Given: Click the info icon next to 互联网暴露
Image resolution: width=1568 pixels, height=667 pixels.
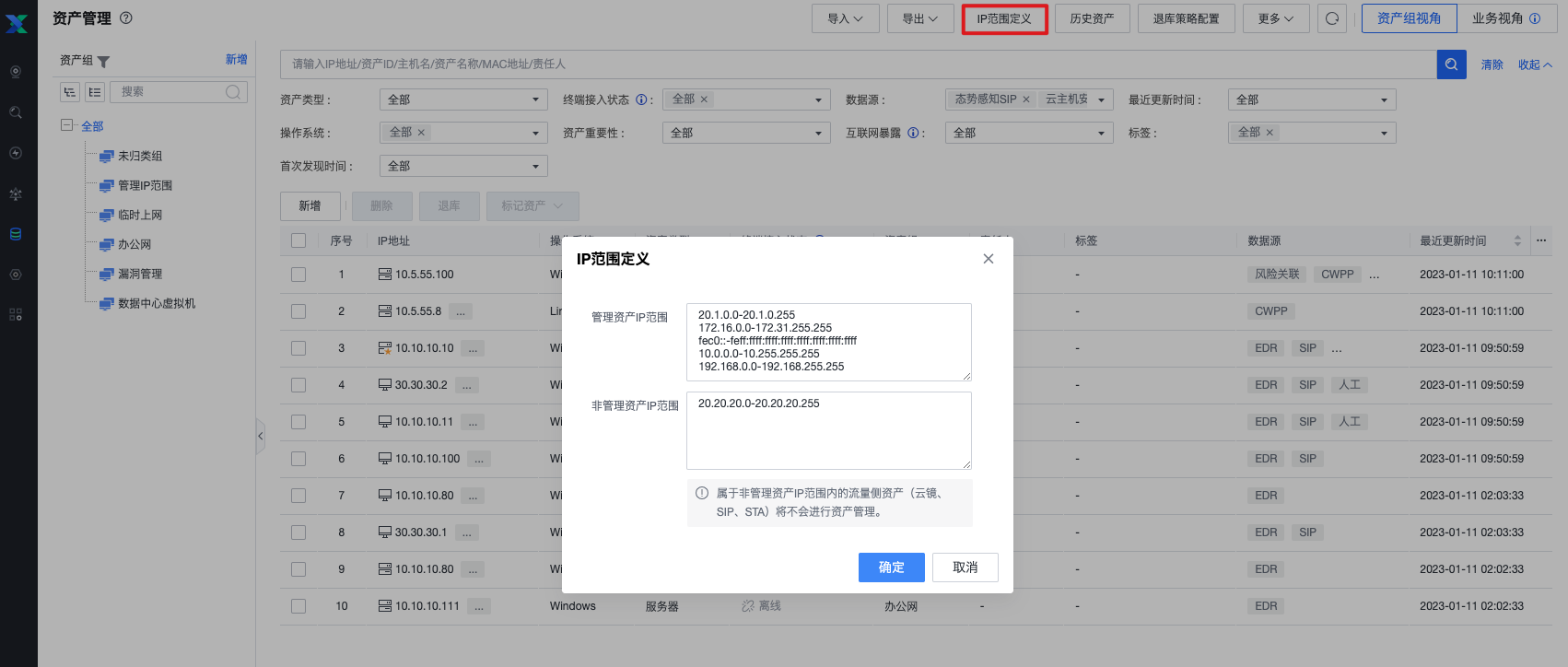Looking at the screenshot, I should 913,133.
